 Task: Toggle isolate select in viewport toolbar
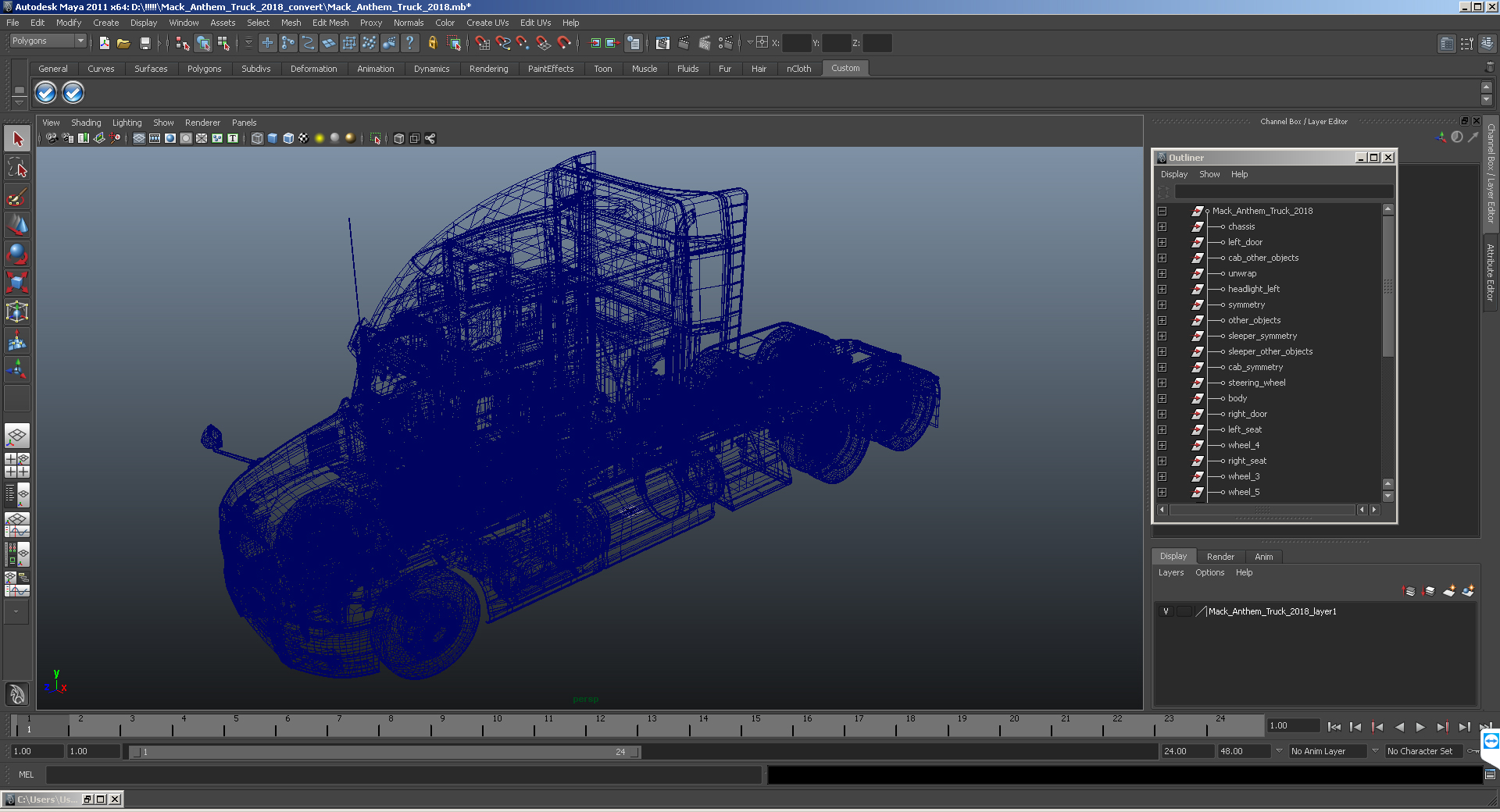pyautogui.click(x=375, y=138)
